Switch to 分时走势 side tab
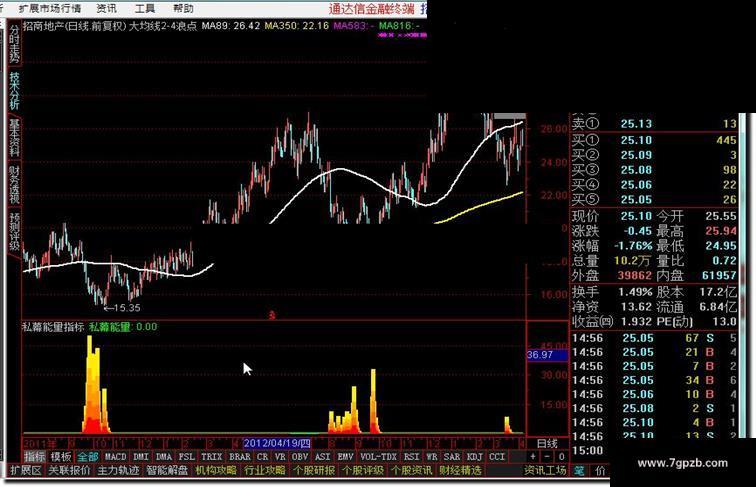 tap(14, 44)
